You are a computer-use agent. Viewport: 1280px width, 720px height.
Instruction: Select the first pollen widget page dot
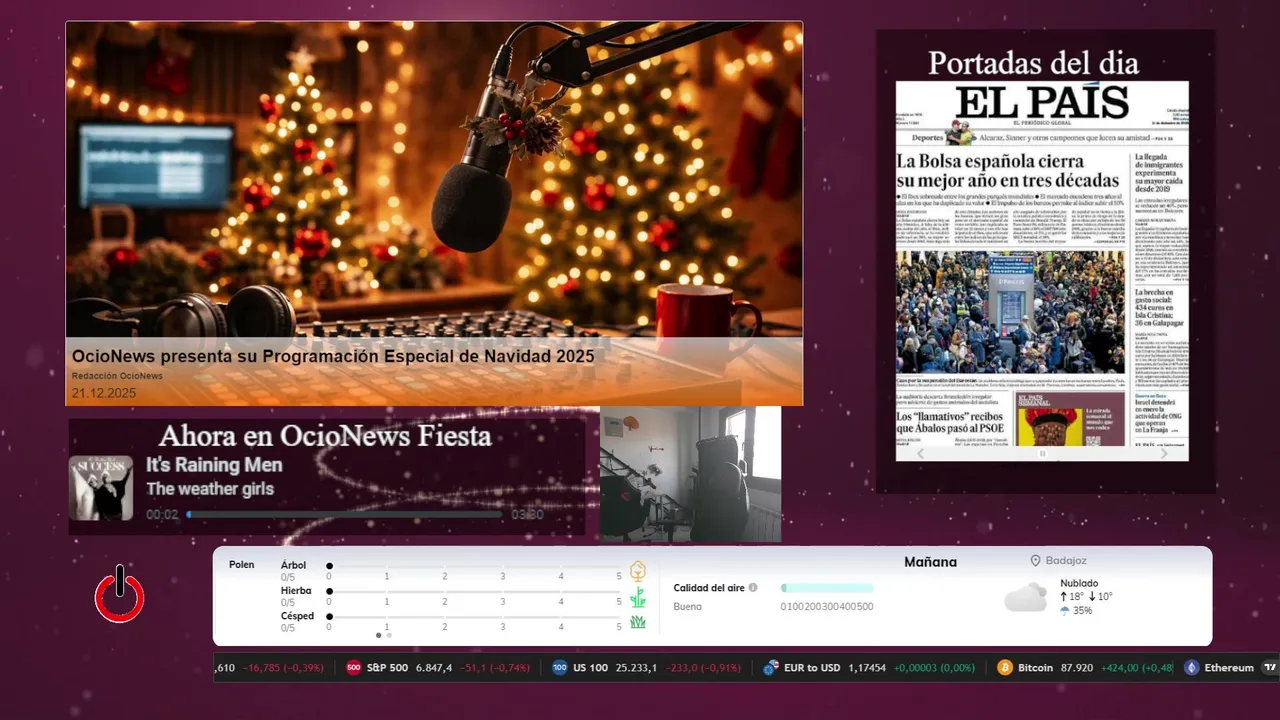click(x=378, y=635)
